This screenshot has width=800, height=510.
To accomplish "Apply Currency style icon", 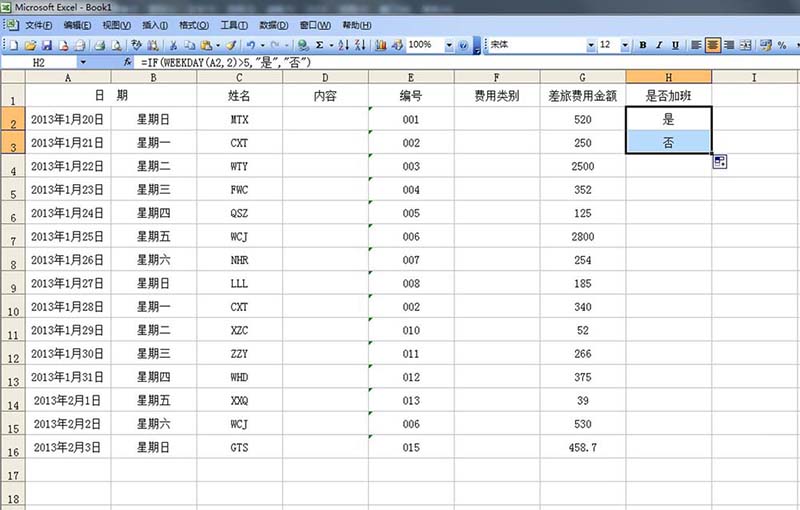I will click(x=765, y=45).
